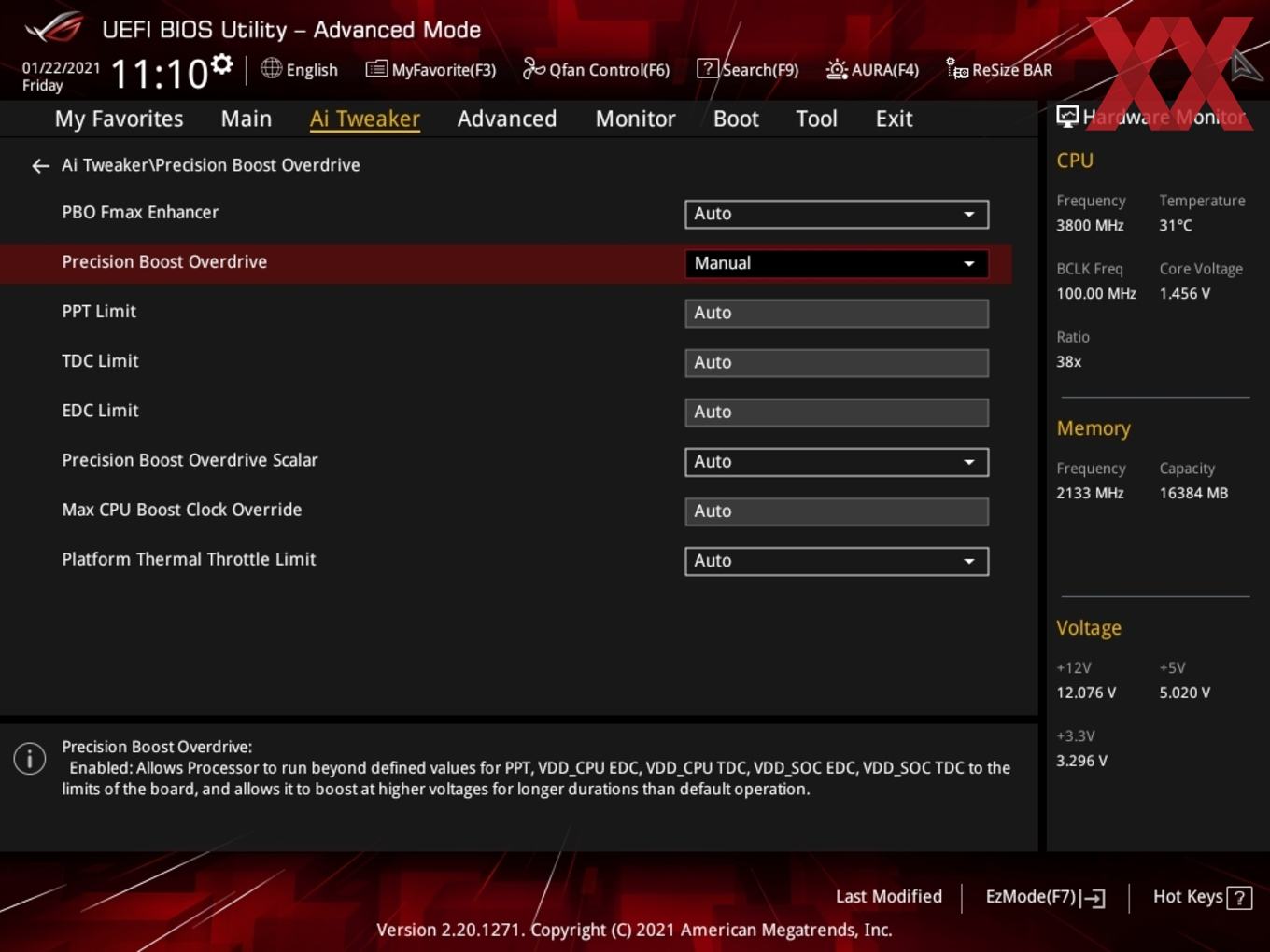Open the Platform Thermal Throttle Limit dropdown
The height and width of the screenshot is (952, 1270).
[x=837, y=561]
